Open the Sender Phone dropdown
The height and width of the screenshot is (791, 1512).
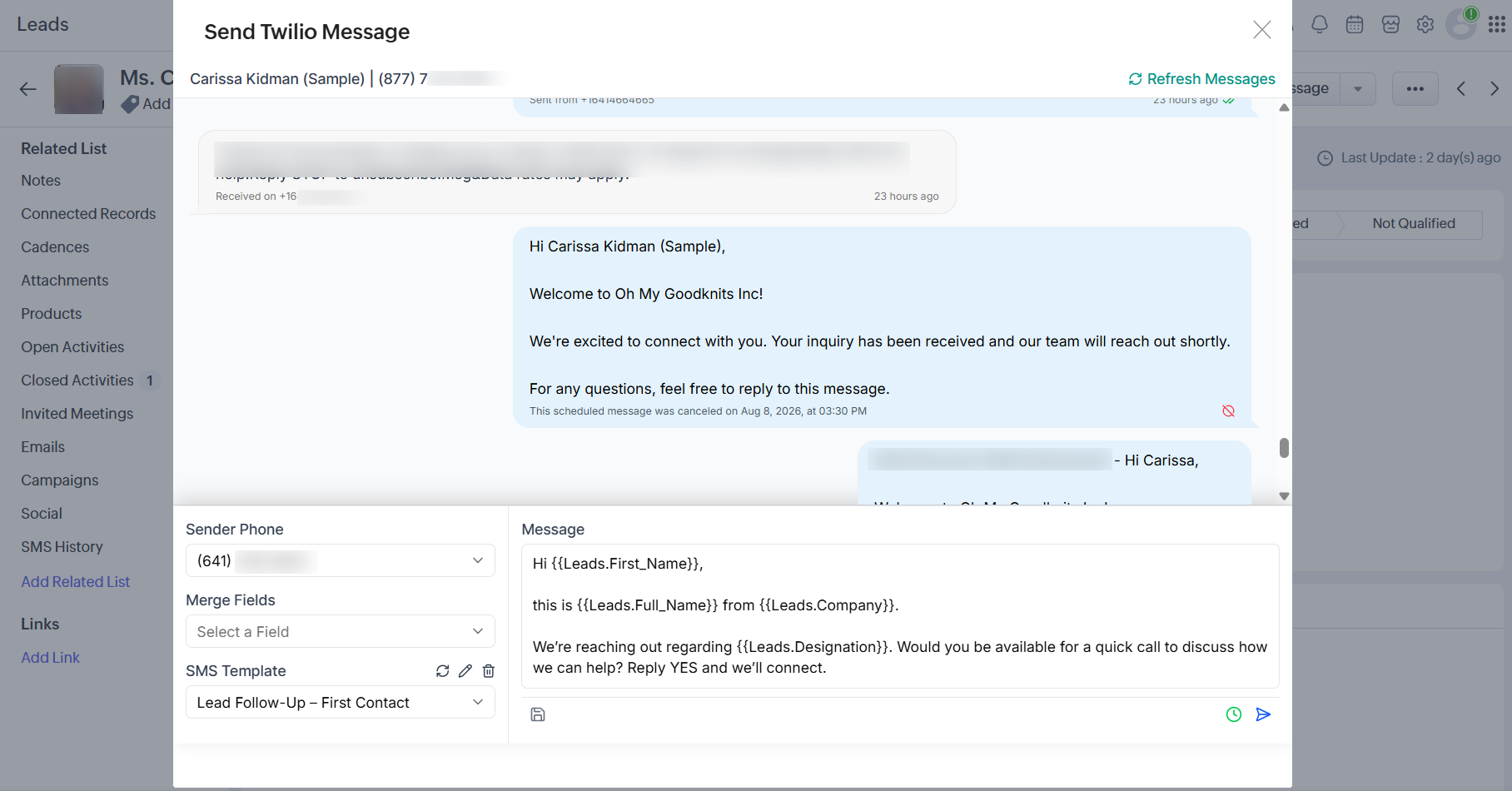click(x=341, y=560)
